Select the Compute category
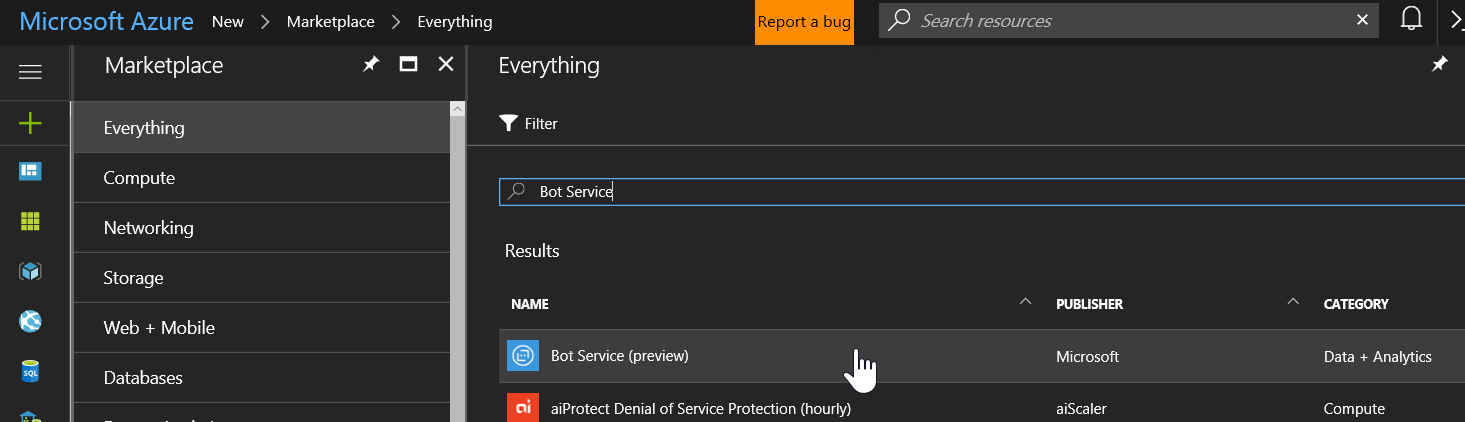Image resolution: width=1465 pixels, height=422 pixels. [139, 178]
